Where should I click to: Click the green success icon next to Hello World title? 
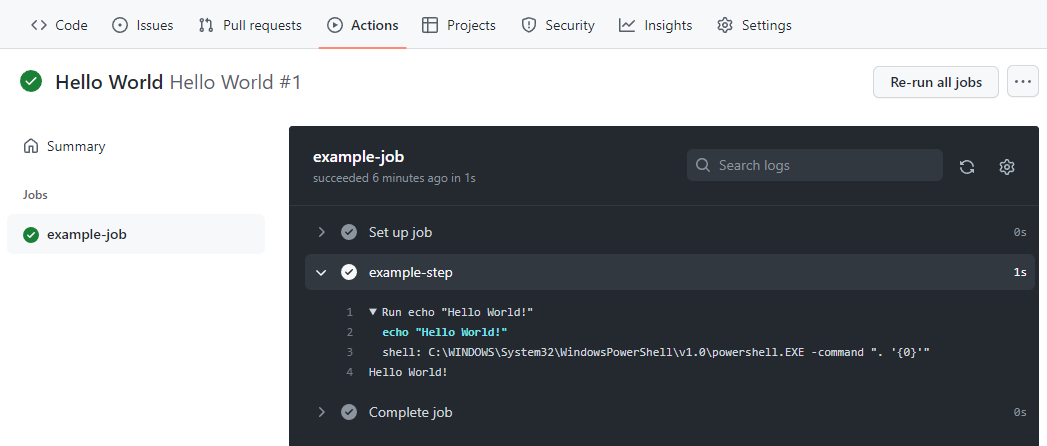pyautogui.click(x=31, y=82)
